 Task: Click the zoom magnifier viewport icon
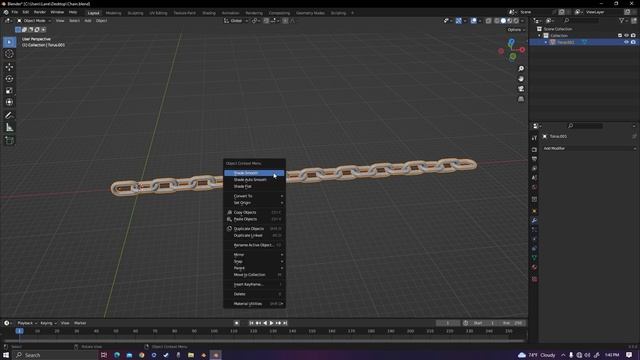click(x=521, y=69)
